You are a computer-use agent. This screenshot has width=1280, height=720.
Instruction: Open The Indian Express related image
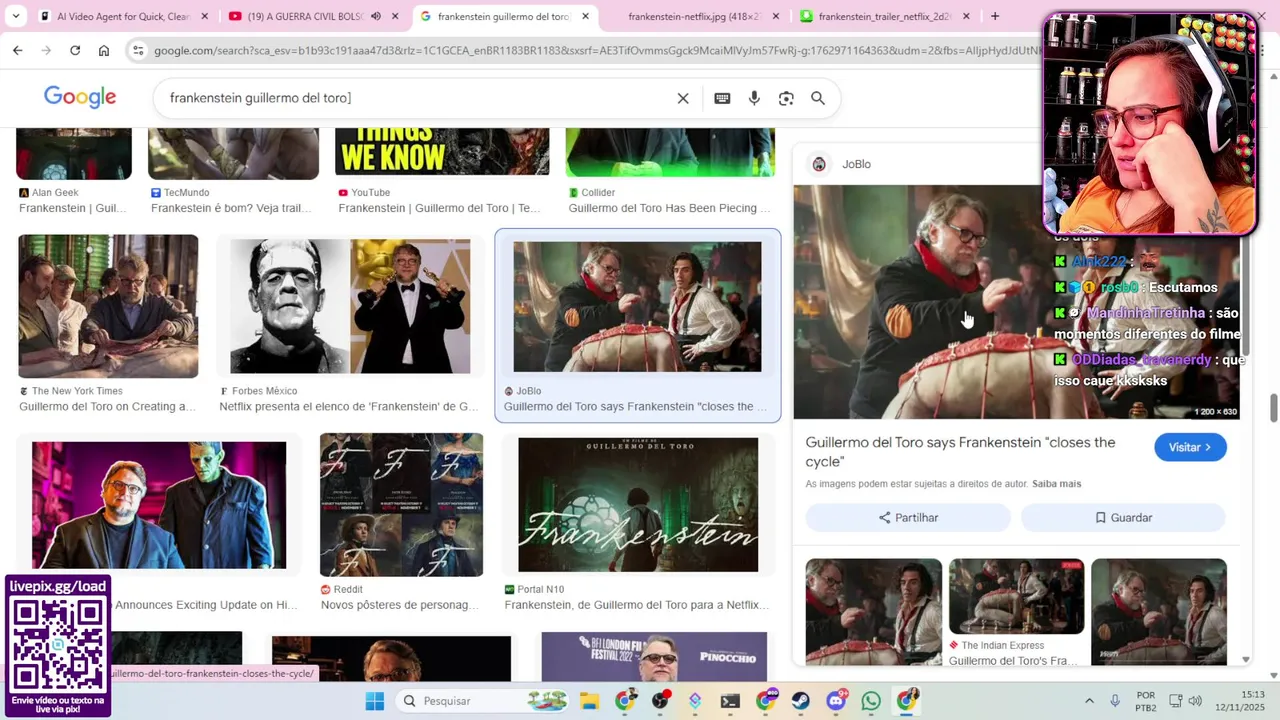[1016, 597]
